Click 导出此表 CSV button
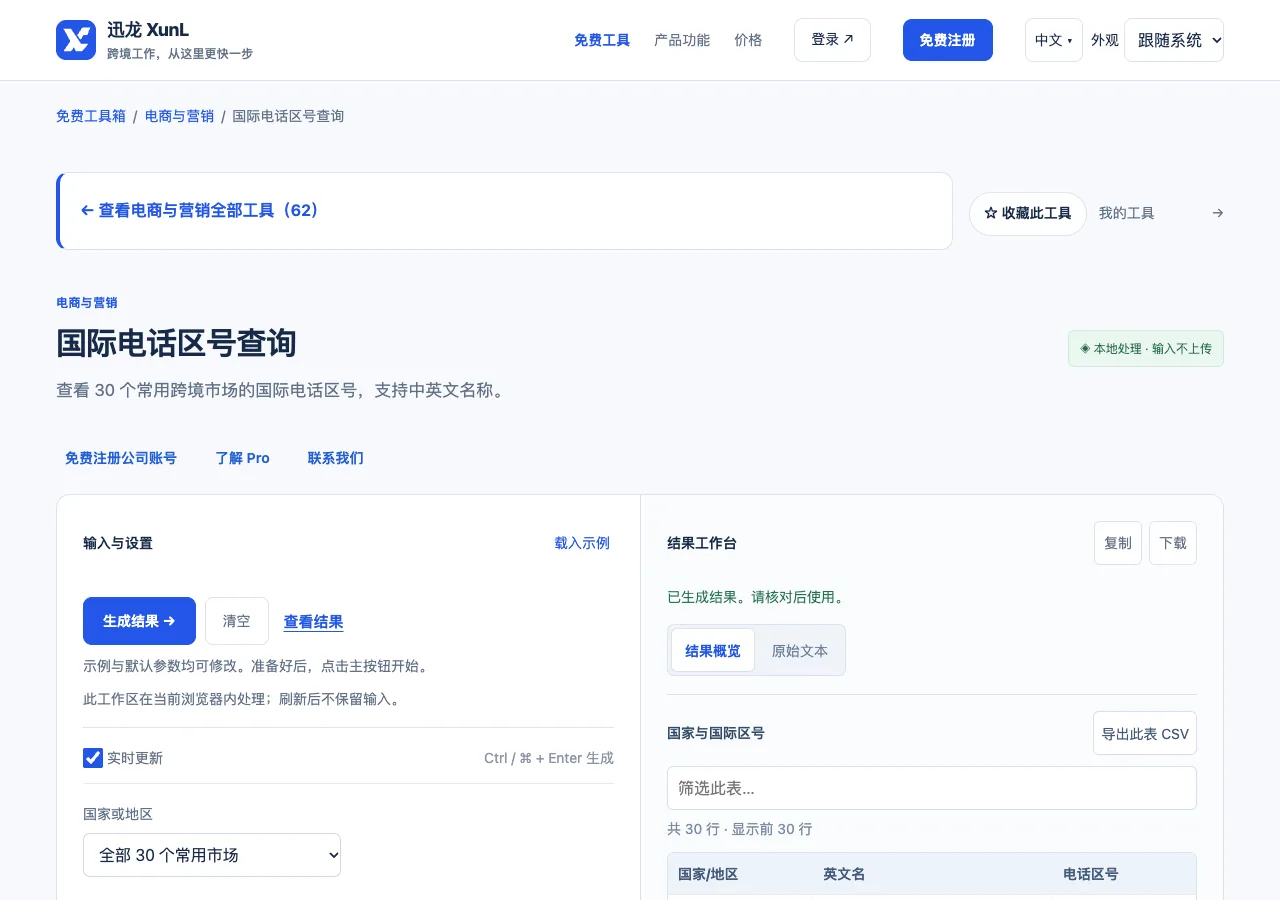The width and height of the screenshot is (1280, 900). [1145, 733]
